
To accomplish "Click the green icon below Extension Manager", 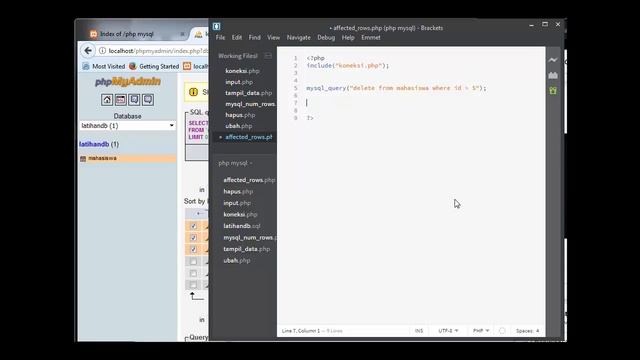I will pos(553,91).
